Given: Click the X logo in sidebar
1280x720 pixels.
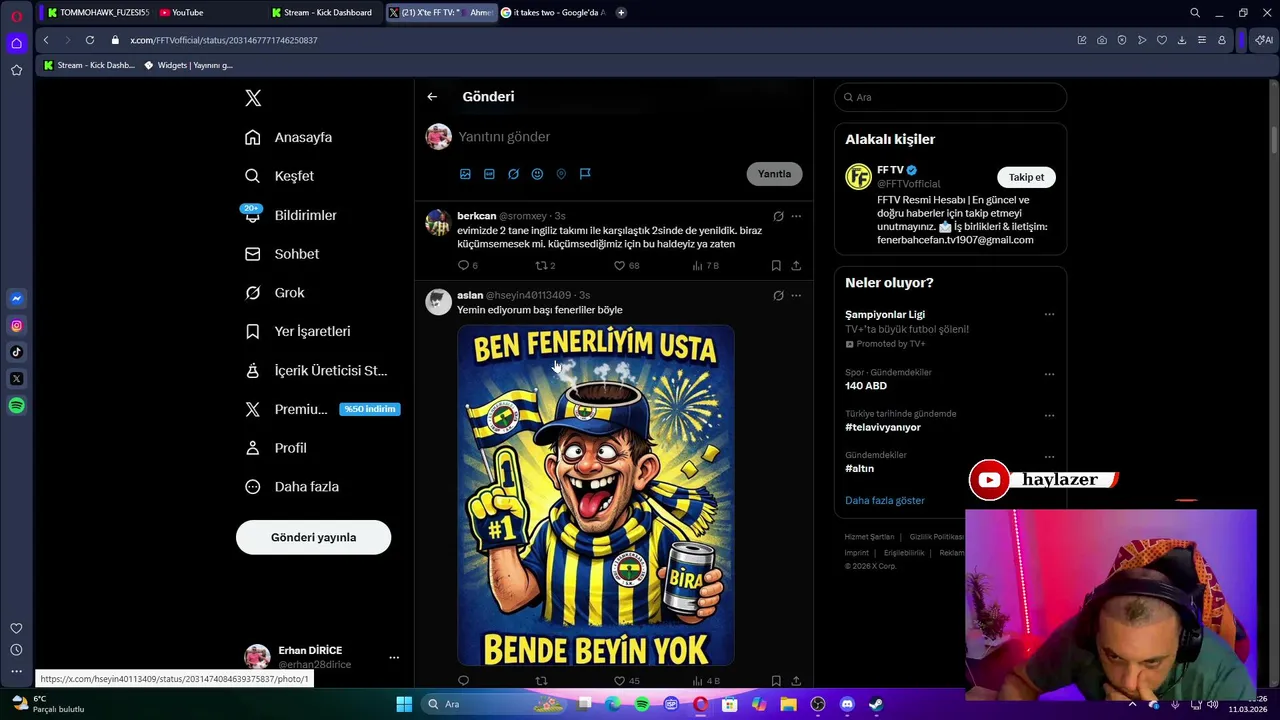Looking at the screenshot, I should [x=253, y=98].
